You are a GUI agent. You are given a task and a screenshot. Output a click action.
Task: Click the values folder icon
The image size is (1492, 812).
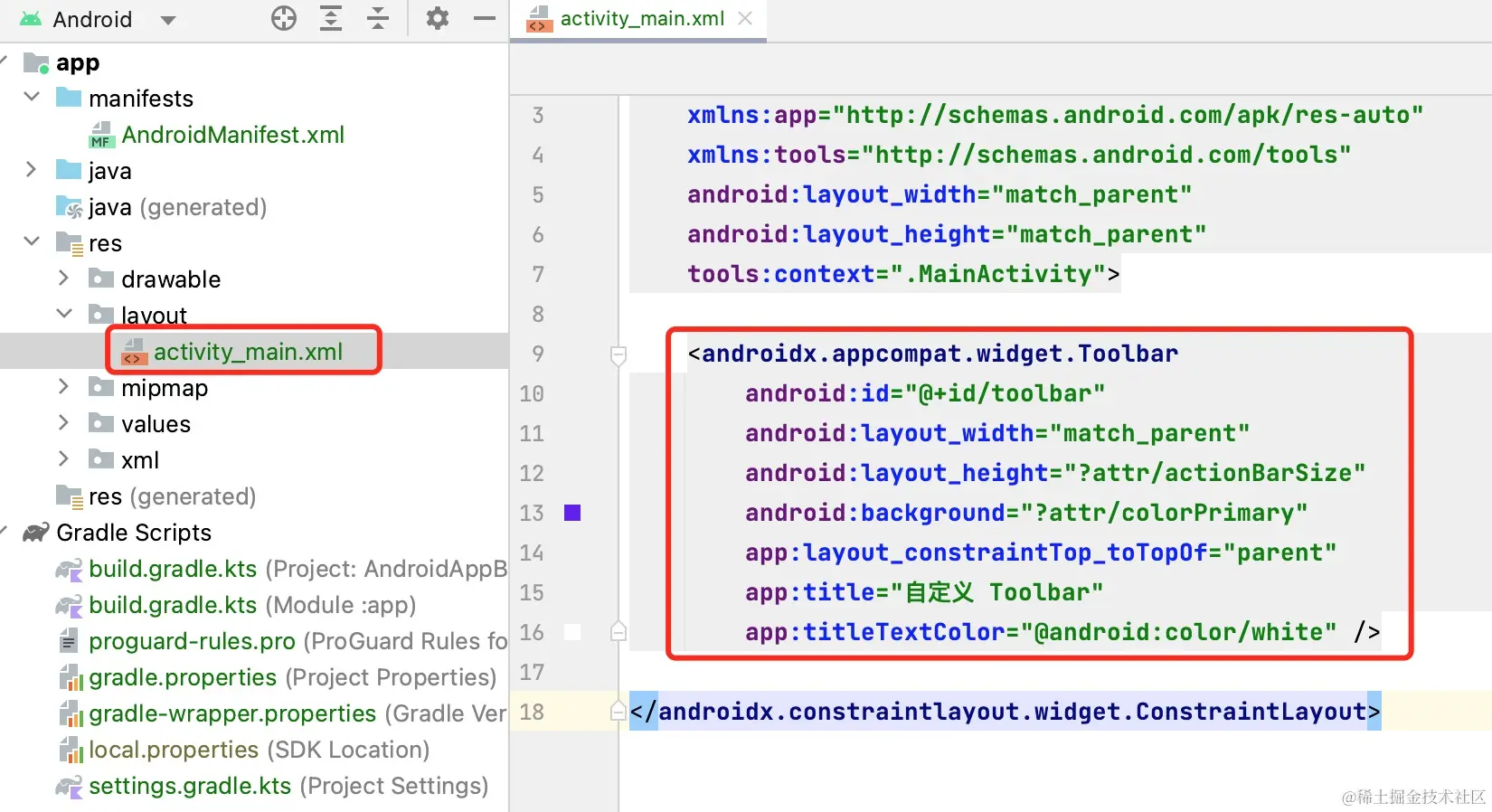101,422
